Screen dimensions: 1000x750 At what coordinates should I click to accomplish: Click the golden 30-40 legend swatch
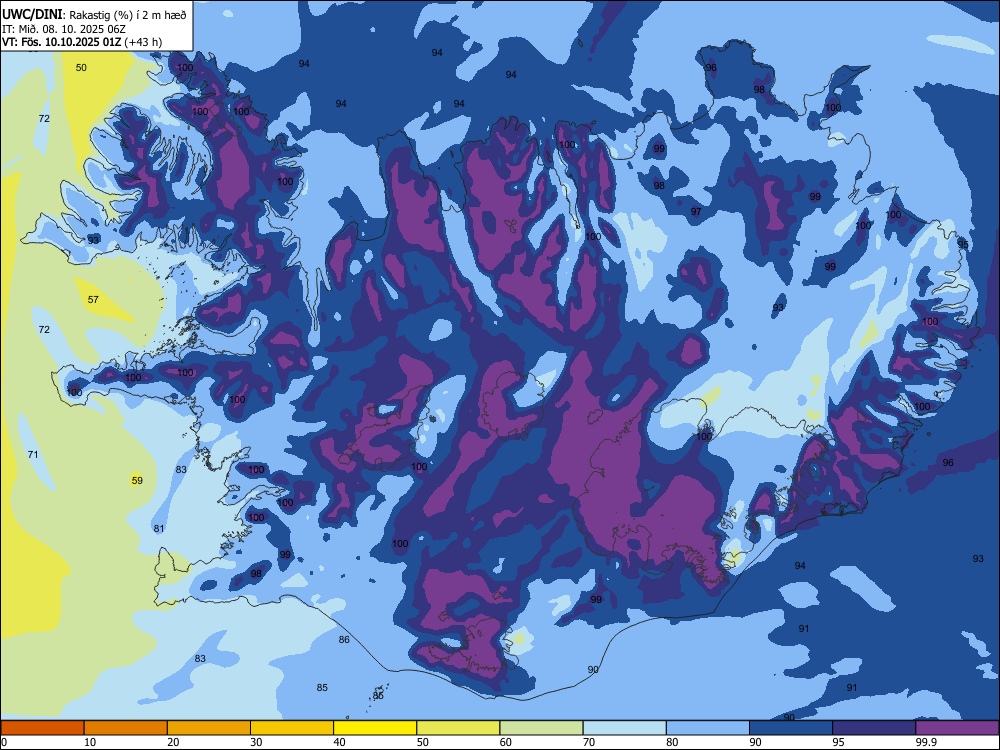292,728
